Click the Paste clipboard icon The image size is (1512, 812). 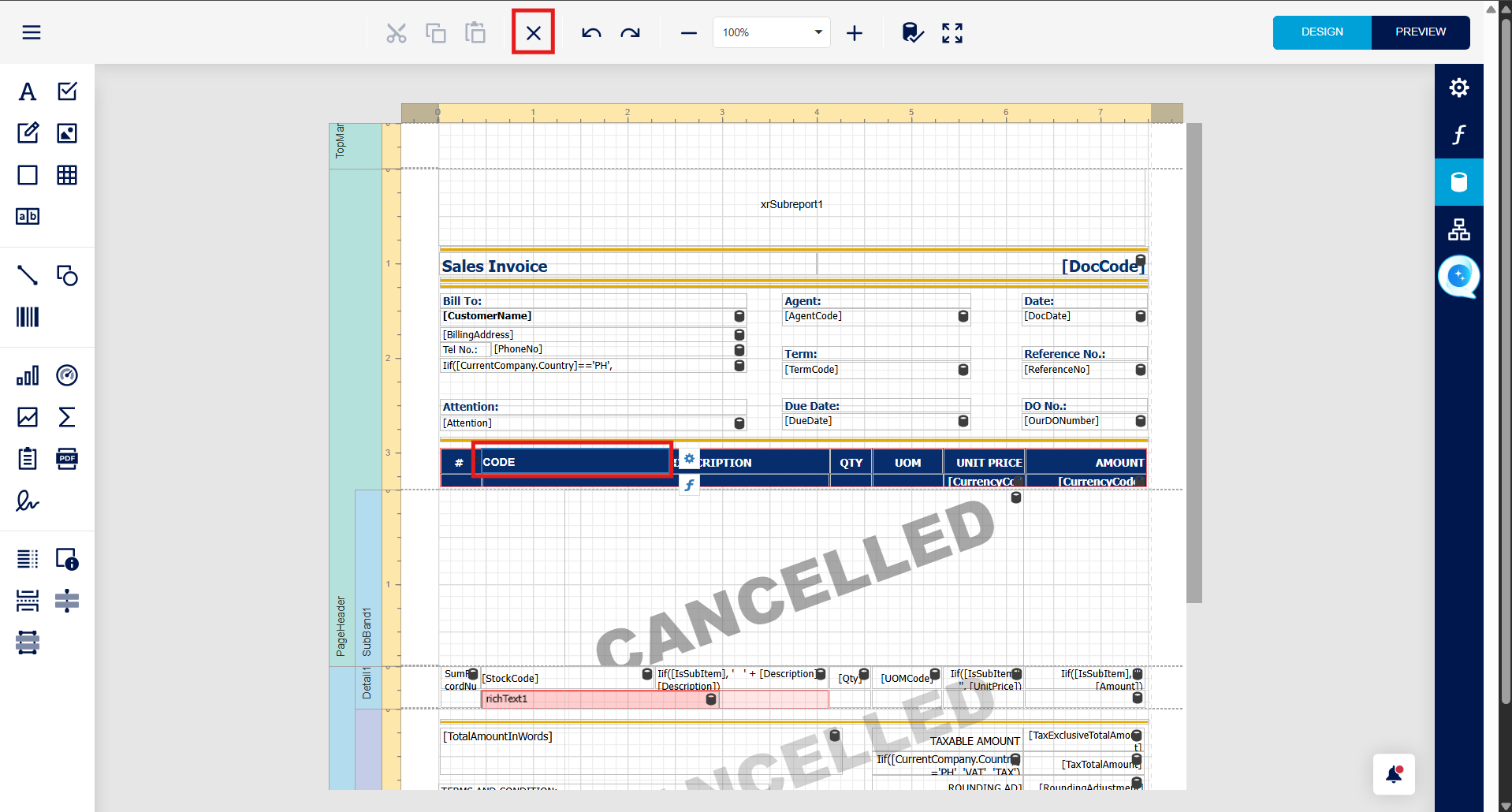(475, 32)
